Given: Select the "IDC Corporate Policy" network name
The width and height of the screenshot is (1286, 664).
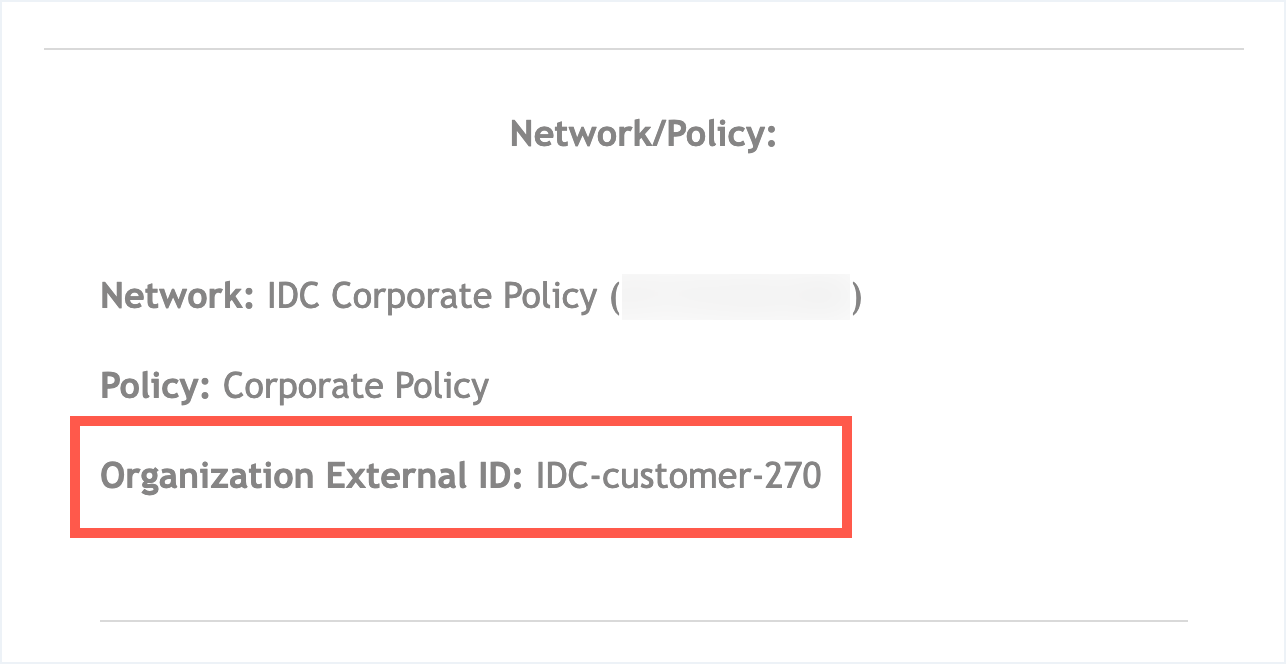Looking at the screenshot, I should point(432,297).
